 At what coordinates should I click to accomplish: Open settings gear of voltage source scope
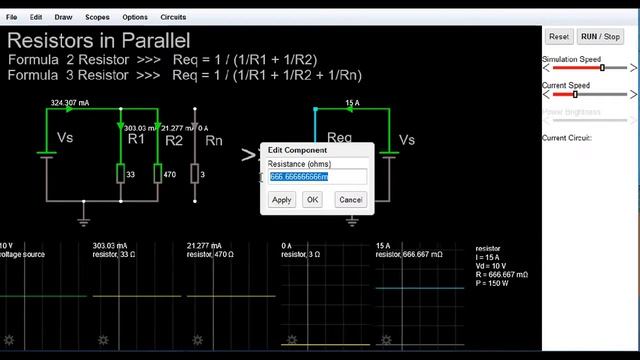9,340
